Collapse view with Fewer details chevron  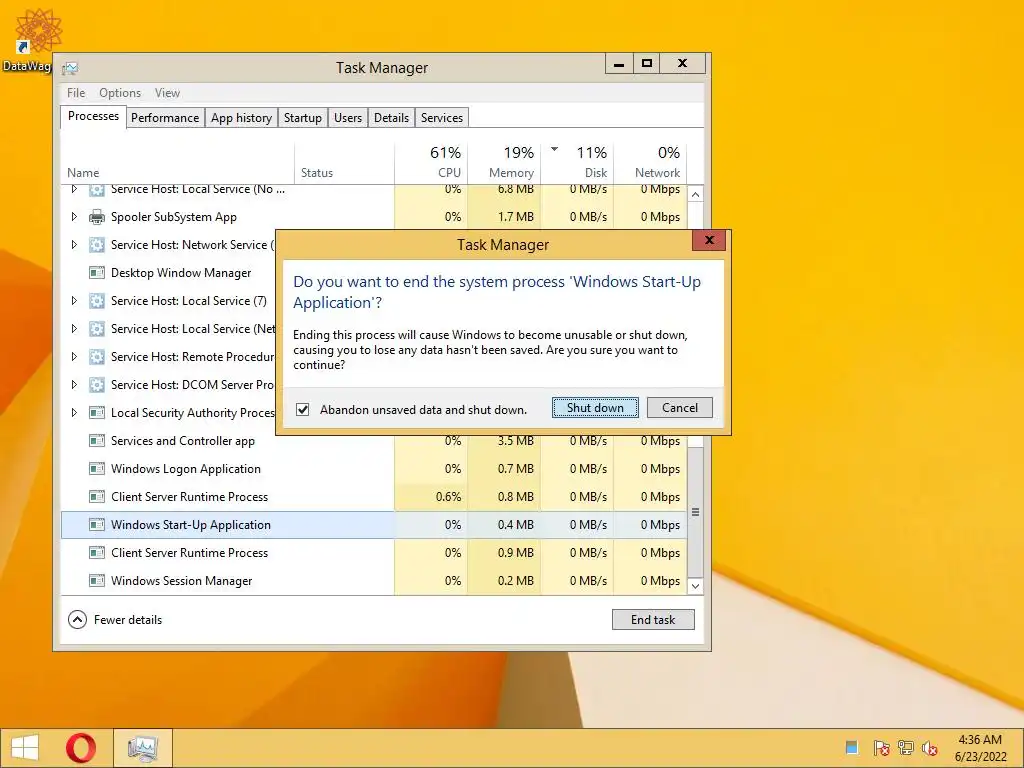click(x=77, y=620)
